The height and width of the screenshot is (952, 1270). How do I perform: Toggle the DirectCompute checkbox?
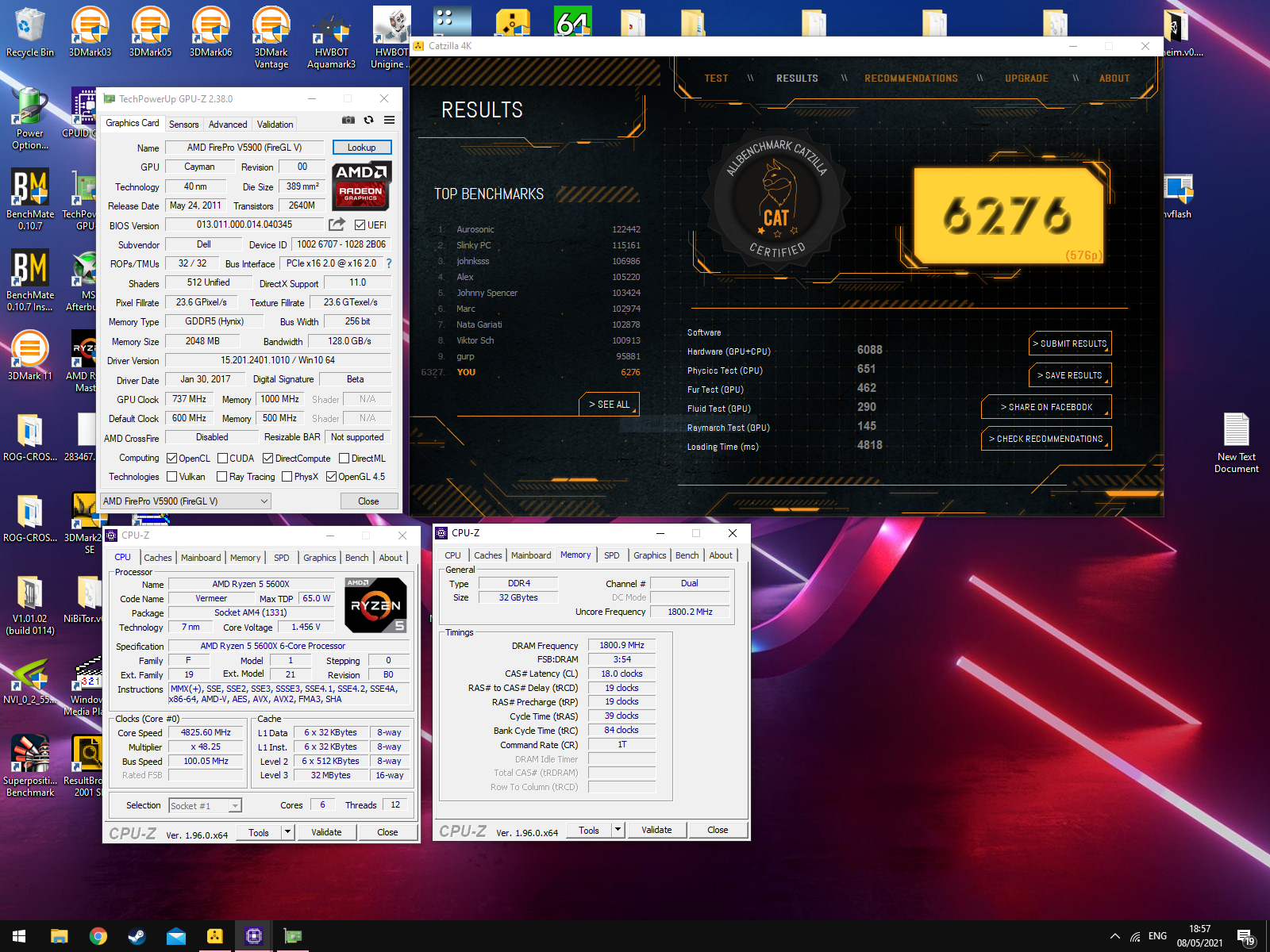(268, 458)
